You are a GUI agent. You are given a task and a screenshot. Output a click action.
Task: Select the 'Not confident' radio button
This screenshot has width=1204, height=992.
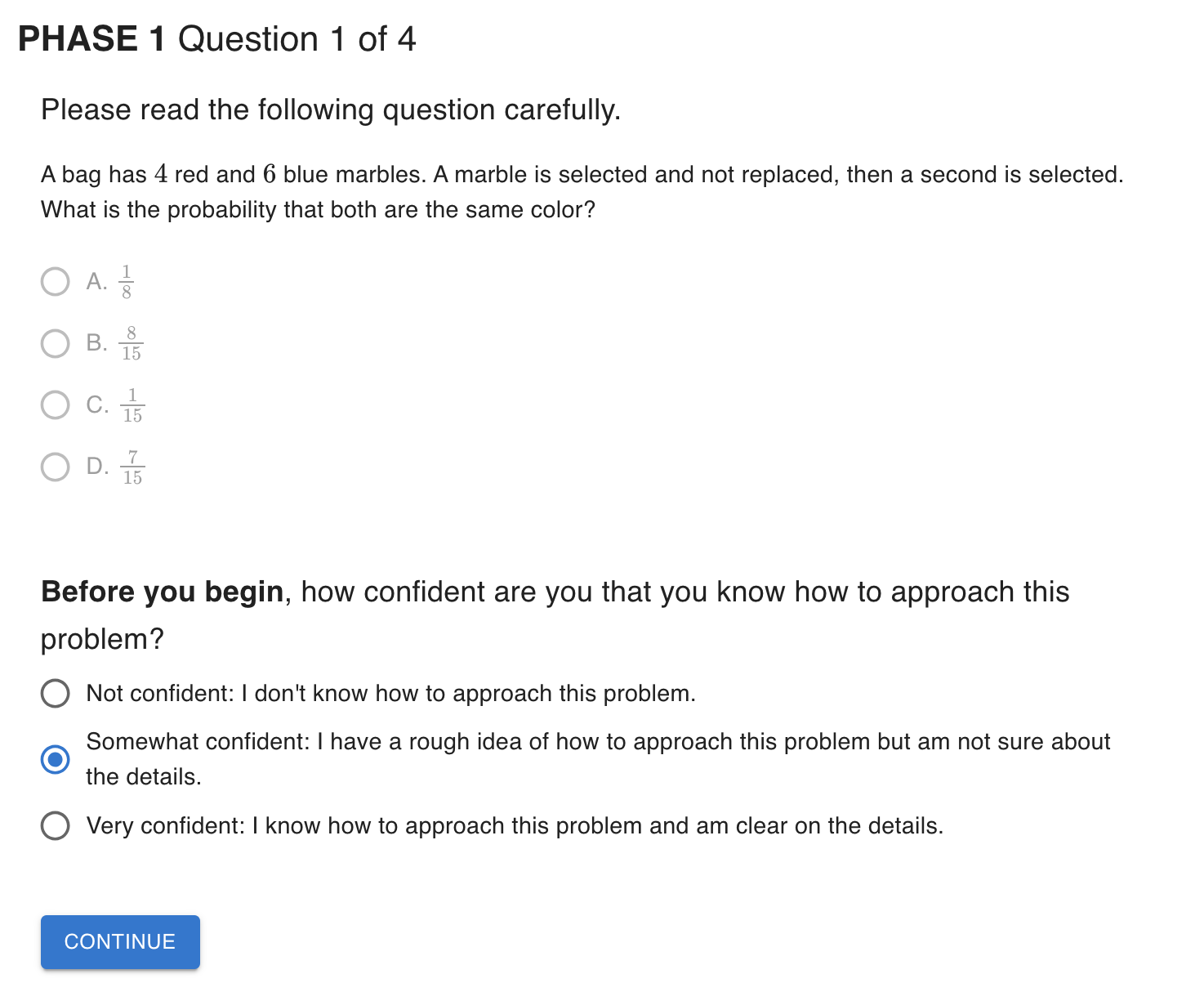(x=55, y=693)
